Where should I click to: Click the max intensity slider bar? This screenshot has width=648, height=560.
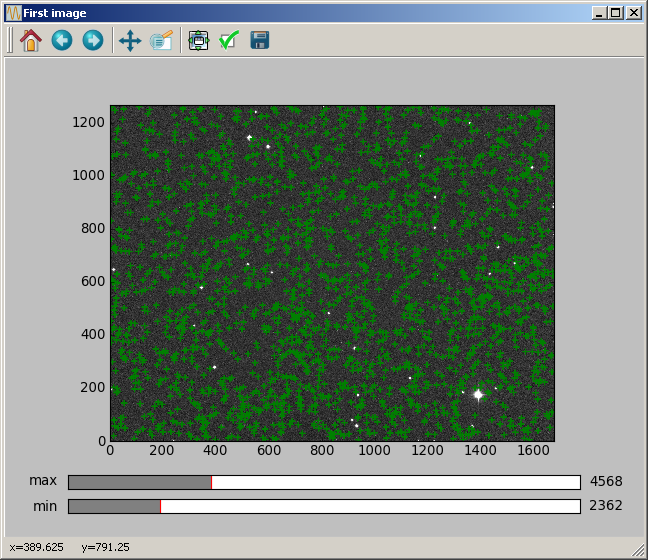[x=324, y=482]
